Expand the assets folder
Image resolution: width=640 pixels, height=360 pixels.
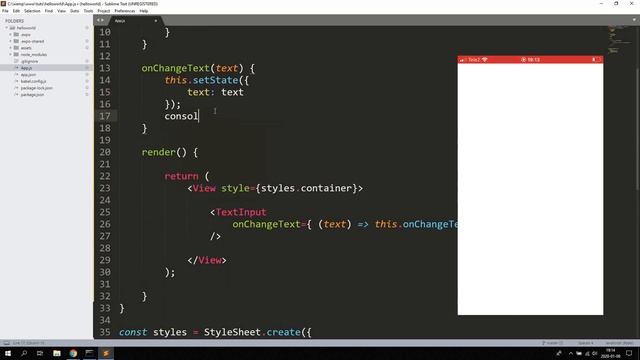click(x=11, y=48)
